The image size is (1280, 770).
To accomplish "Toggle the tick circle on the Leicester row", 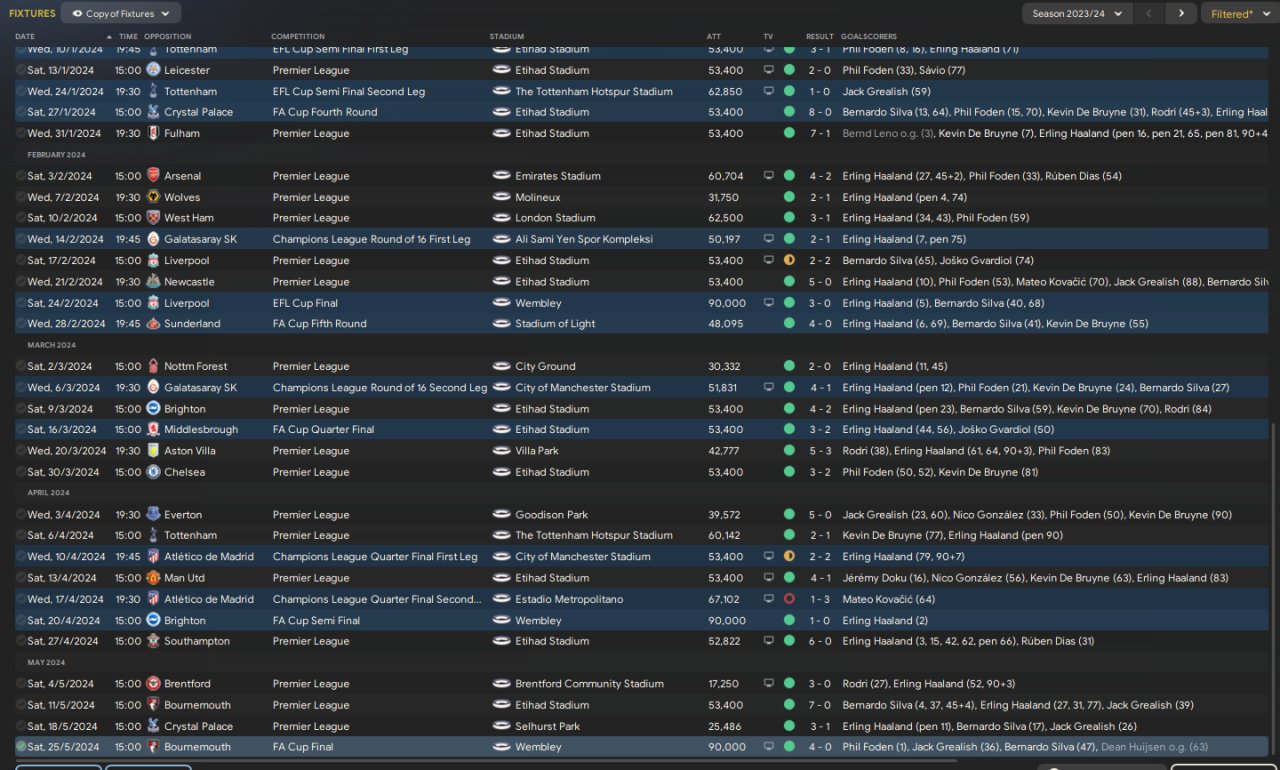I will point(21,70).
